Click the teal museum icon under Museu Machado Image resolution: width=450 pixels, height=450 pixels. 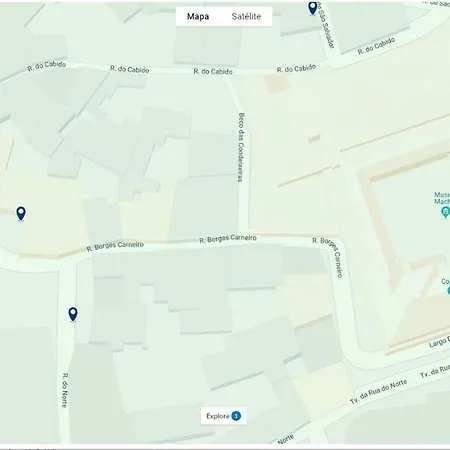[x=445, y=211]
